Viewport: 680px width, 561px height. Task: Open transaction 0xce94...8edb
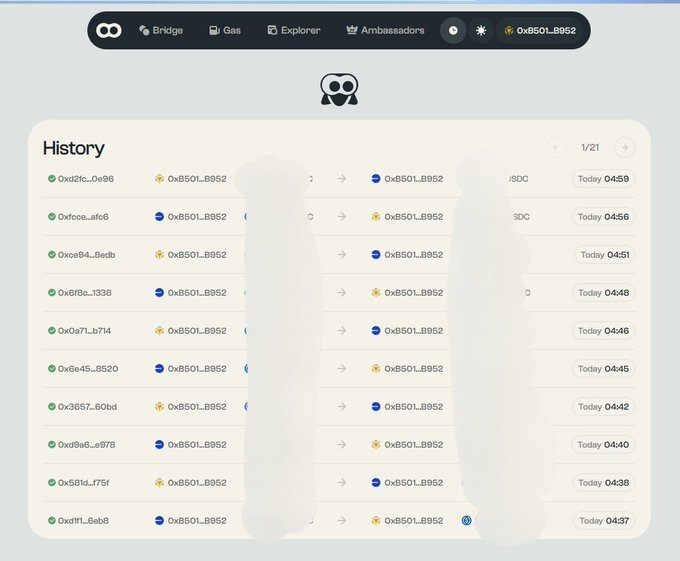87,254
